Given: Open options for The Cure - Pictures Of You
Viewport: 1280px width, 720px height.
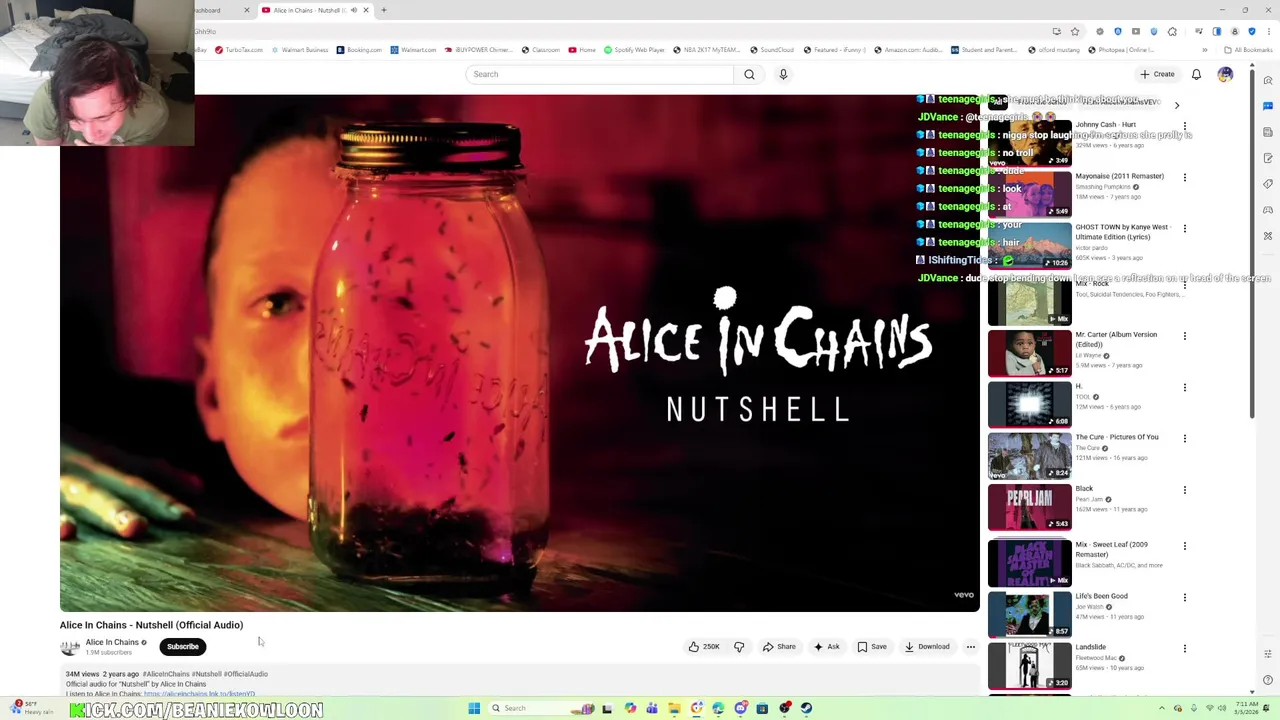Looking at the screenshot, I should pyautogui.click(x=1185, y=439).
